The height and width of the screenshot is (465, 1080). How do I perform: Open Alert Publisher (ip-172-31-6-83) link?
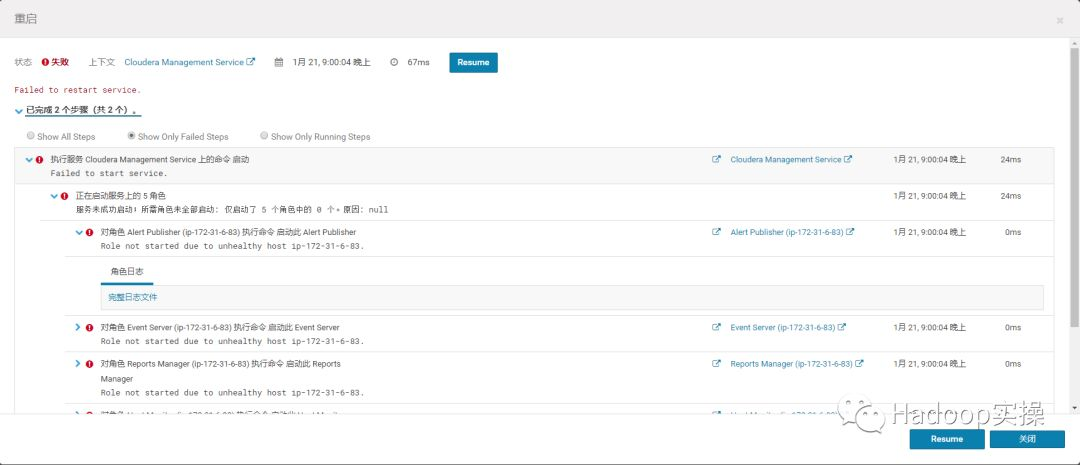[x=787, y=233]
